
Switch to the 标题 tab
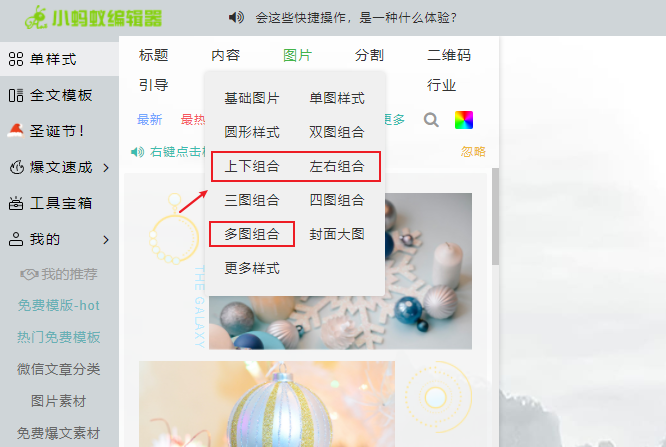[153, 55]
